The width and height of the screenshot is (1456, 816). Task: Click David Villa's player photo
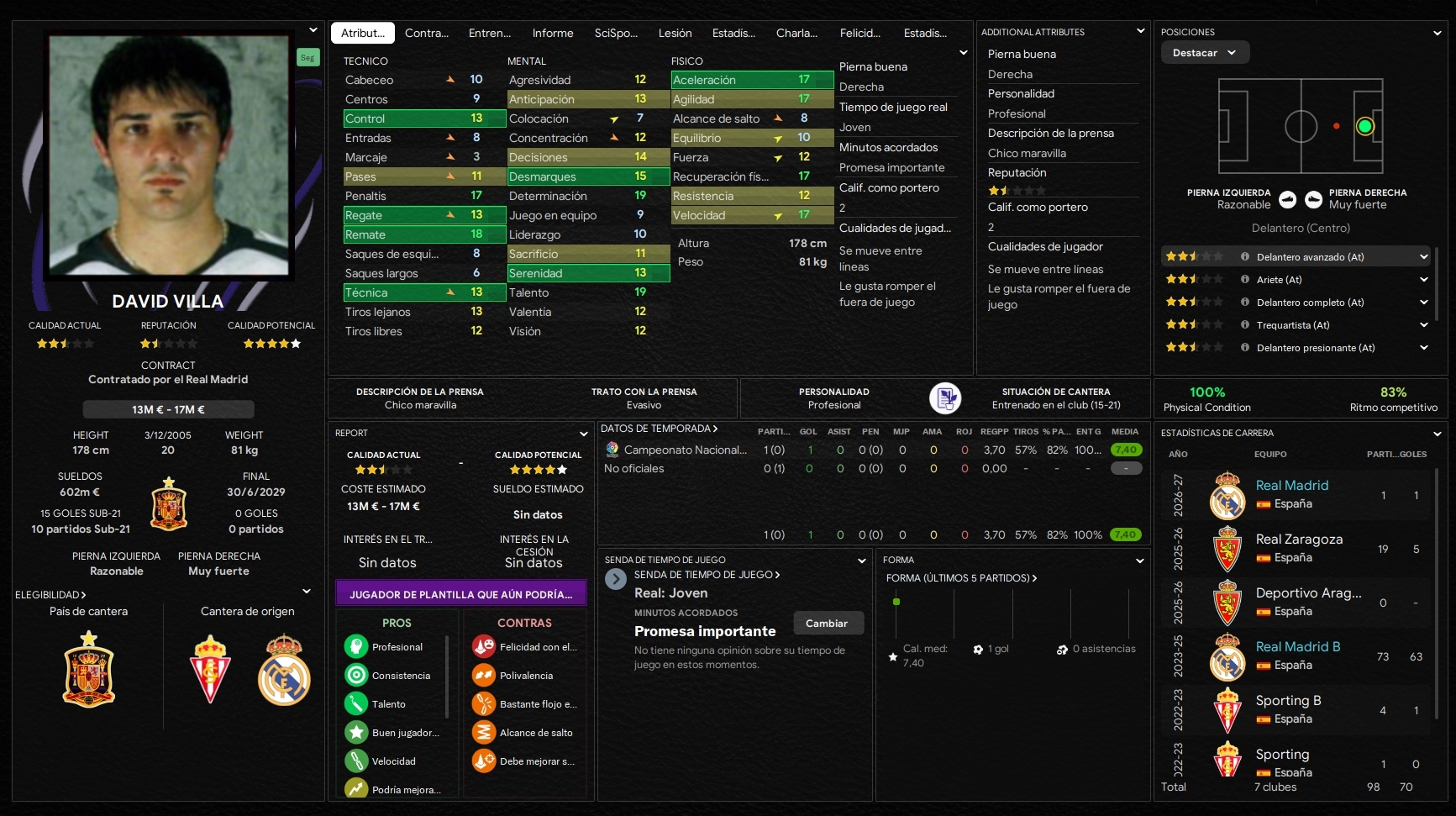coord(168,155)
